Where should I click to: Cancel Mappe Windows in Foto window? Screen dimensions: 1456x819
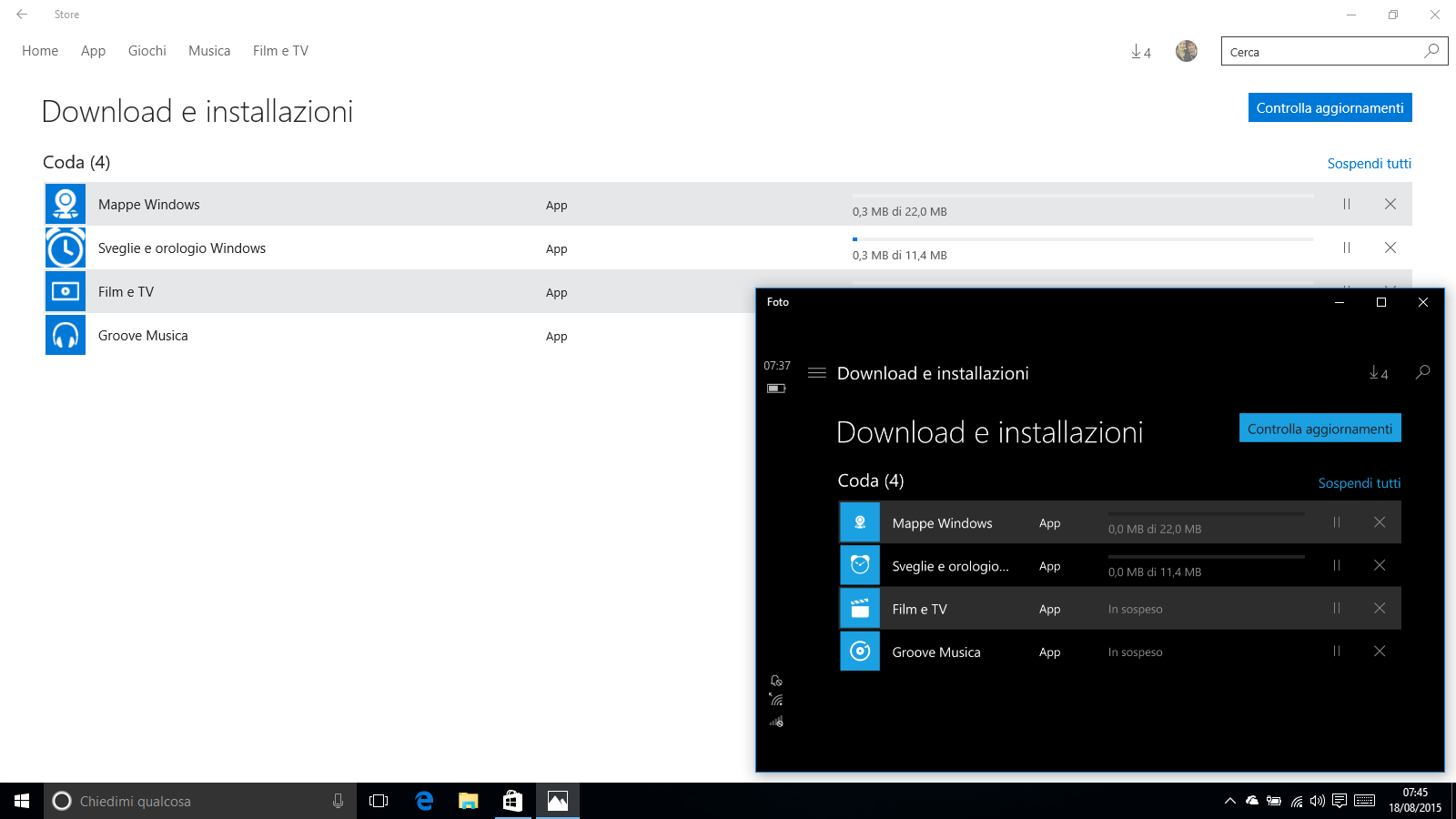[1380, 522]
